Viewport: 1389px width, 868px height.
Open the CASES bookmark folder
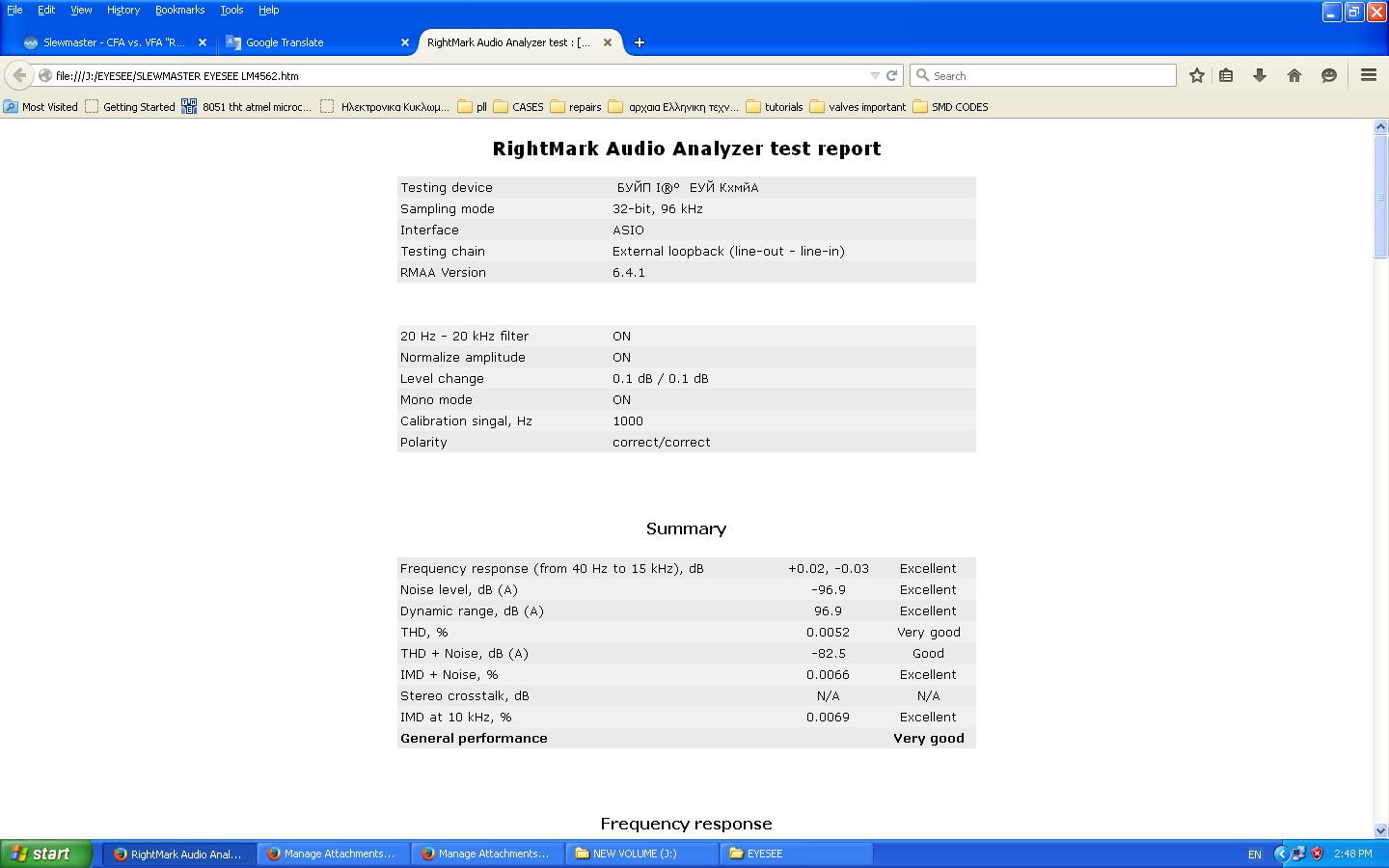coord(518,107)
